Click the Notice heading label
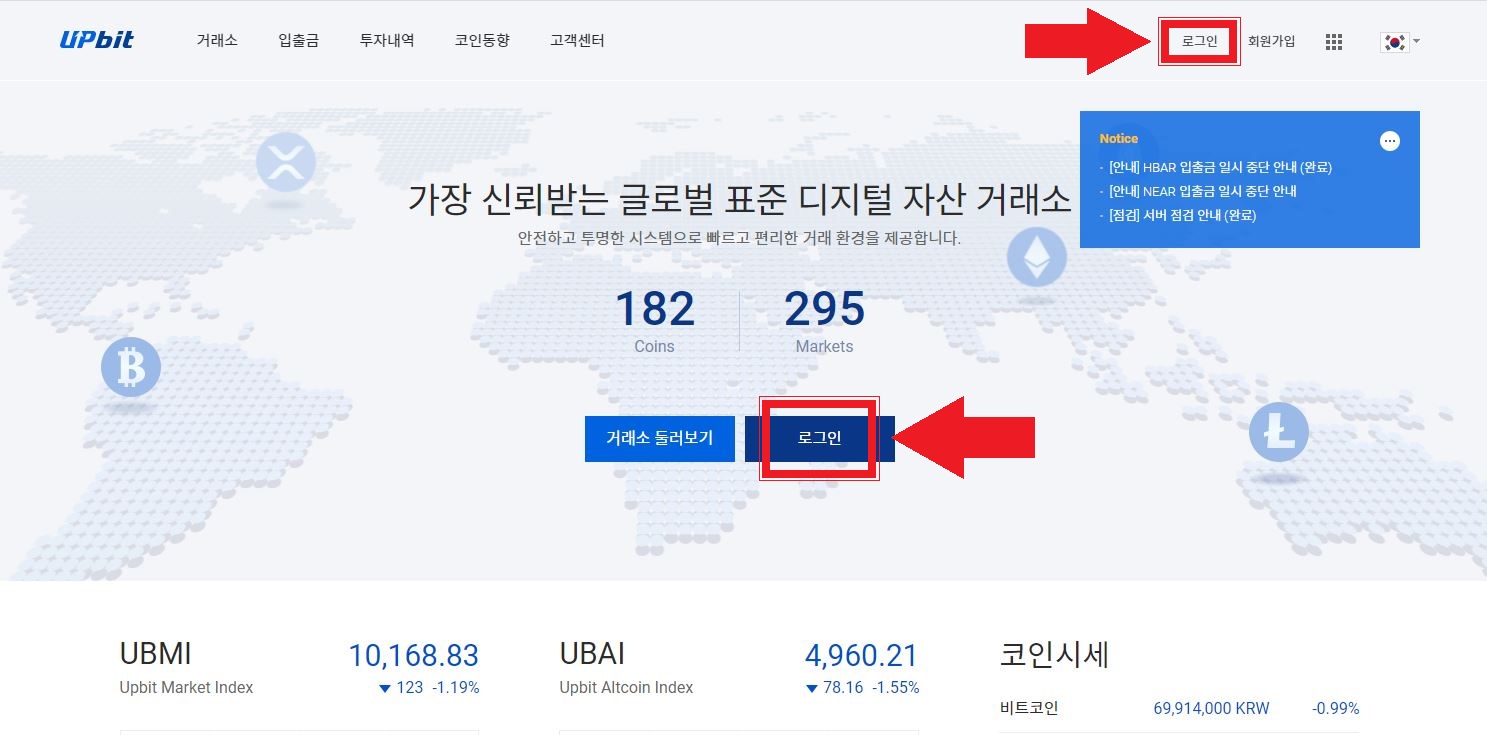The height and width of the screenshot is (735, 1487). coord(1118,139)
